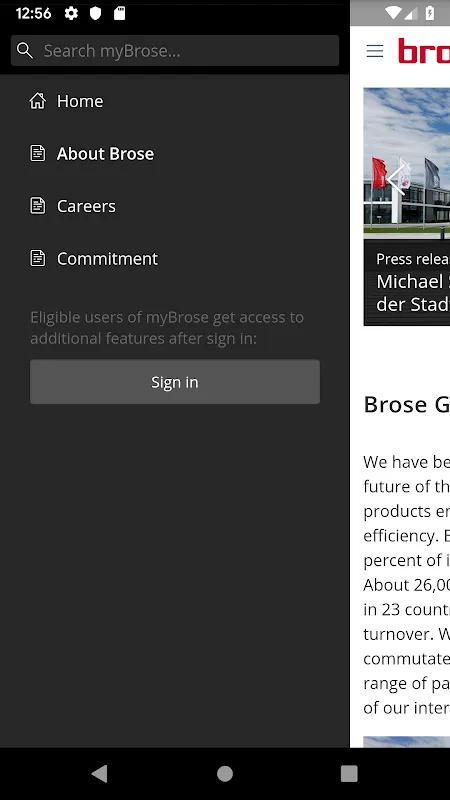
Task: Toggle the hamburger menu icon
Action: [375, 51]
